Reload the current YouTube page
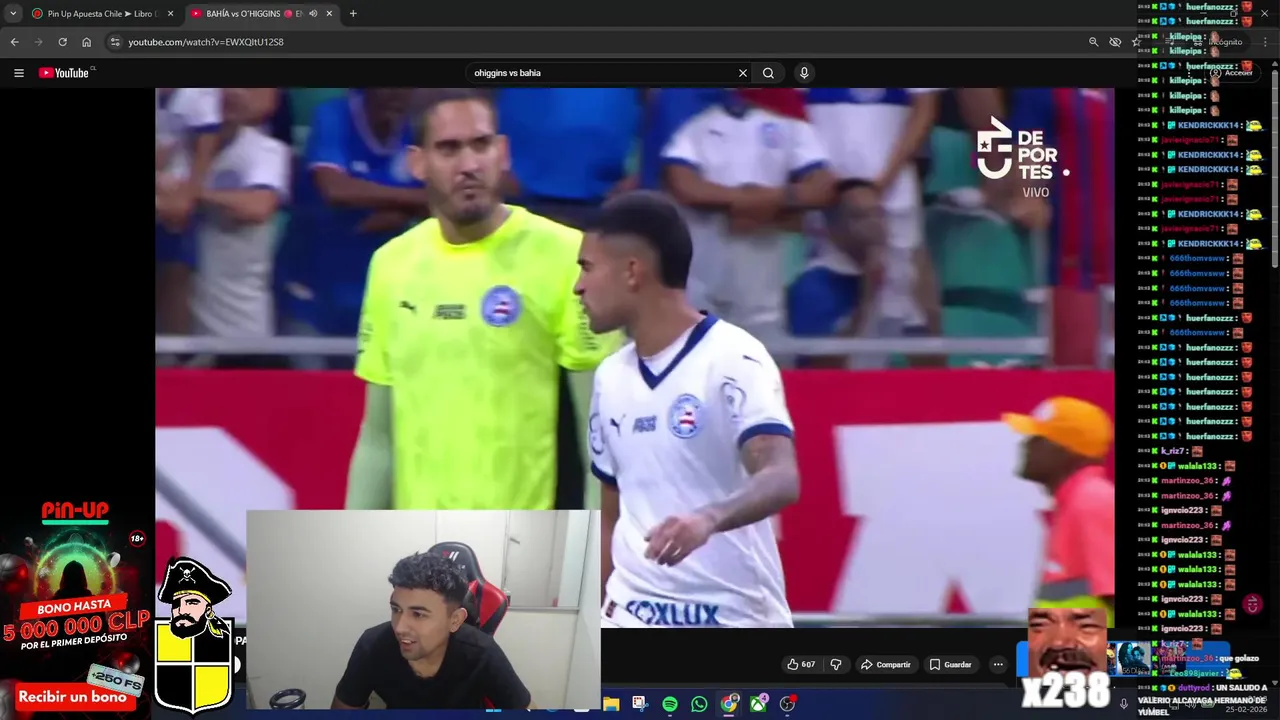Image resolution: width=1280 pixels, height=720 pixels. 62,42
